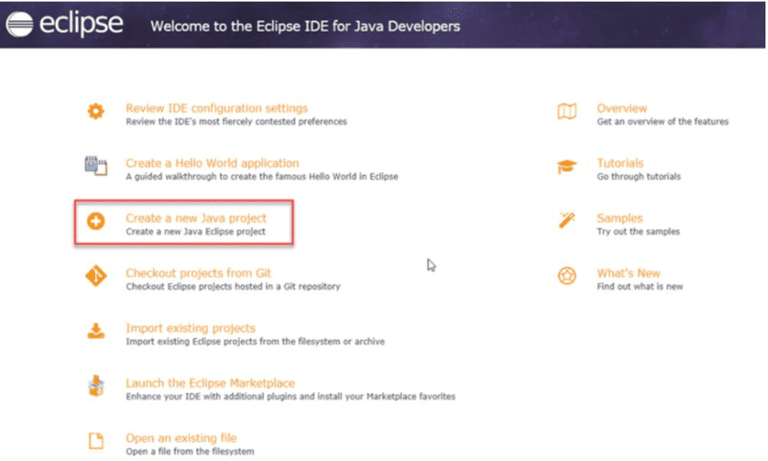768x461 pixels.
Task: Click the Eclipse Marketplace box icon
Action: pyautogui.click(x=96, y=386)
